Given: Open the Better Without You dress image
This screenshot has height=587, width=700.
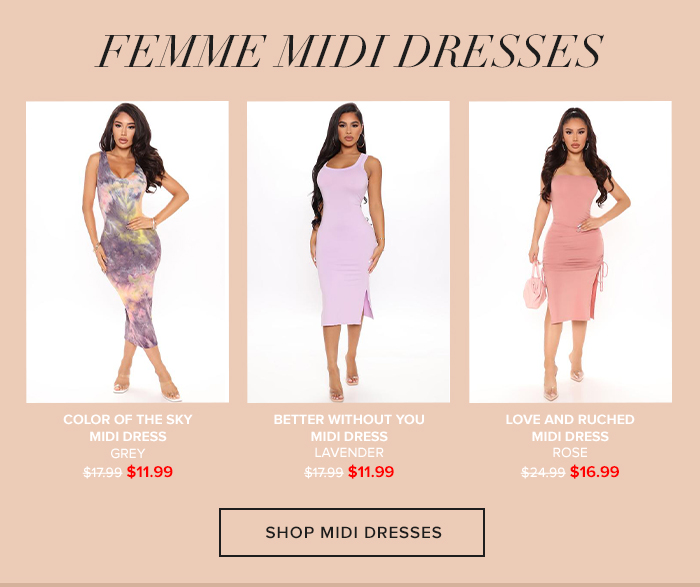Looking at the screenshot, I should click(x=348, y=252).
